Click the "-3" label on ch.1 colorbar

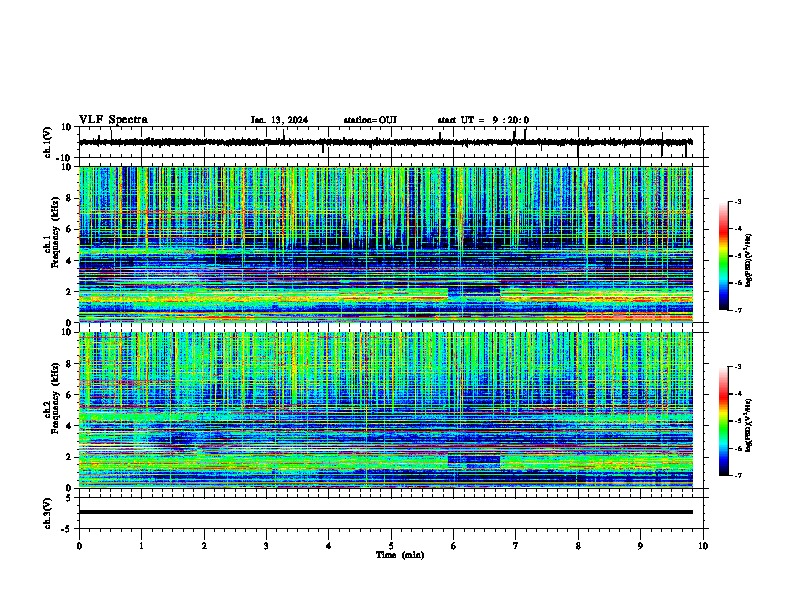[x=738, y=201]
